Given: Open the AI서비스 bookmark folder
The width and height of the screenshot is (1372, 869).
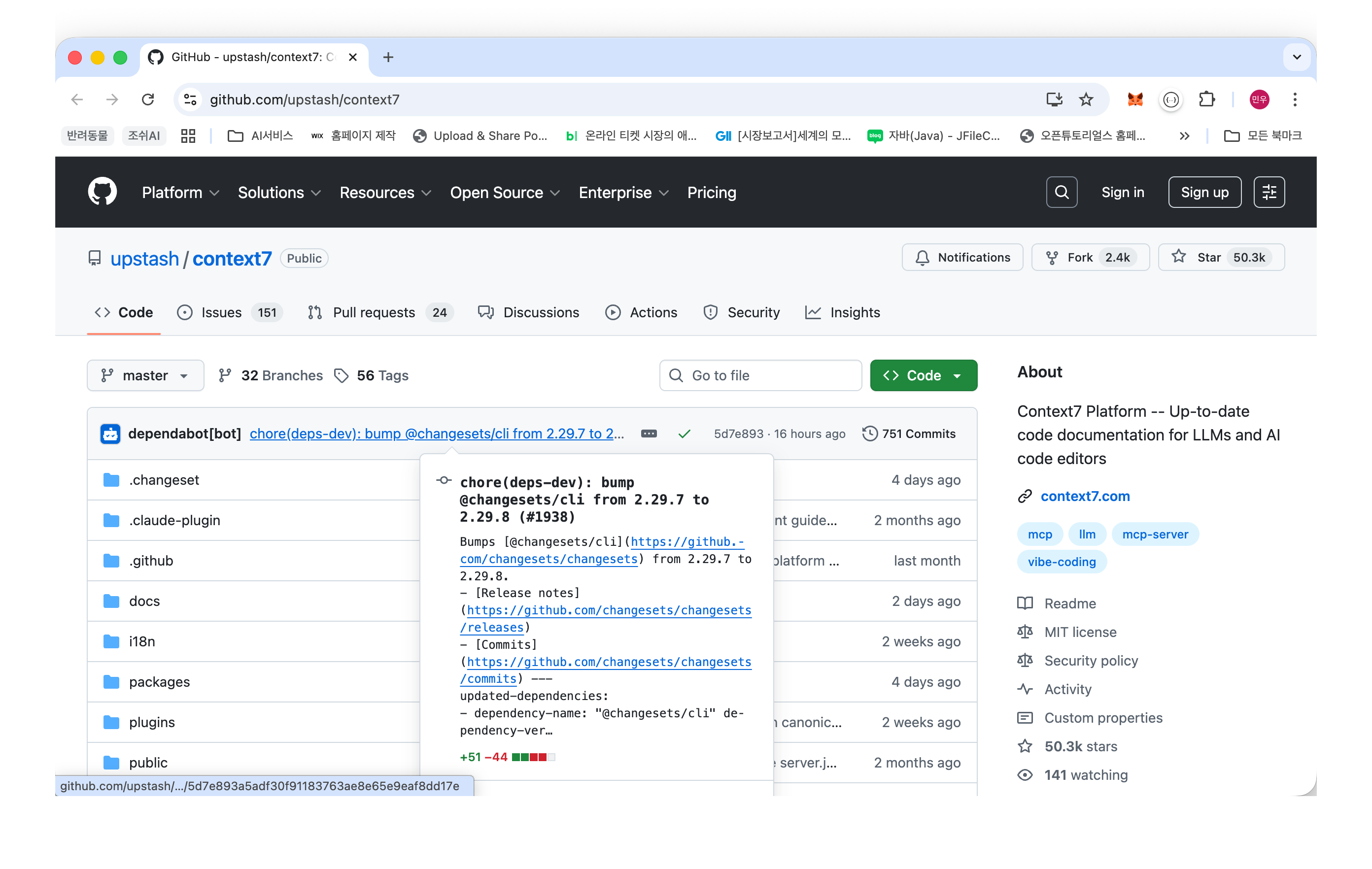Looking at the screenshot, I should tap(260, 135).
